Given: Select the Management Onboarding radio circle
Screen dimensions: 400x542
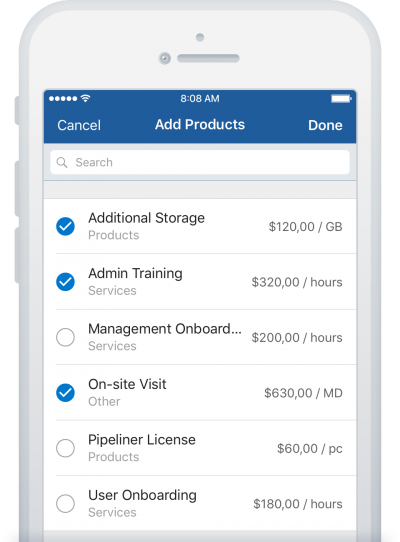Looking at the screenshot, I should coord(65,337).
